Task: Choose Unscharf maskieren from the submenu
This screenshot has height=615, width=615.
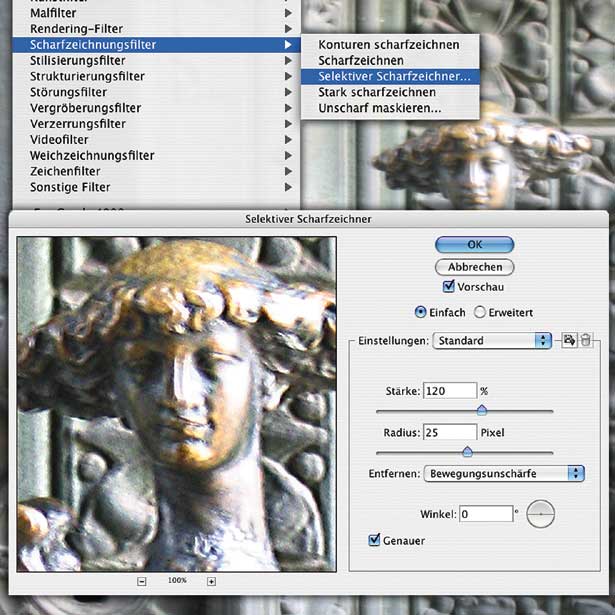Action: point(379,108)
